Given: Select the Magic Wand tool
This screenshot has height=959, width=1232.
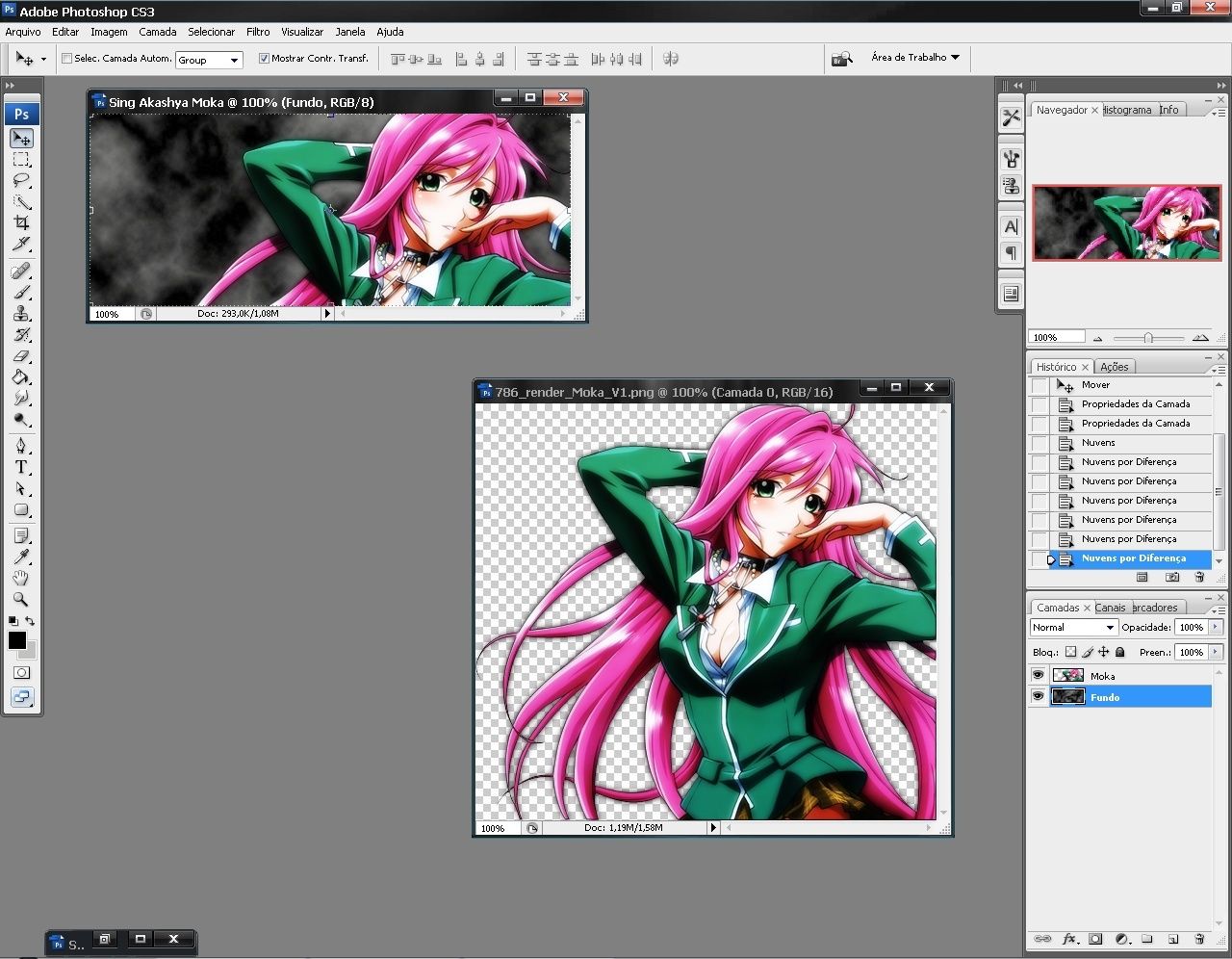Looking at the screenshot, I should point(21,202).
